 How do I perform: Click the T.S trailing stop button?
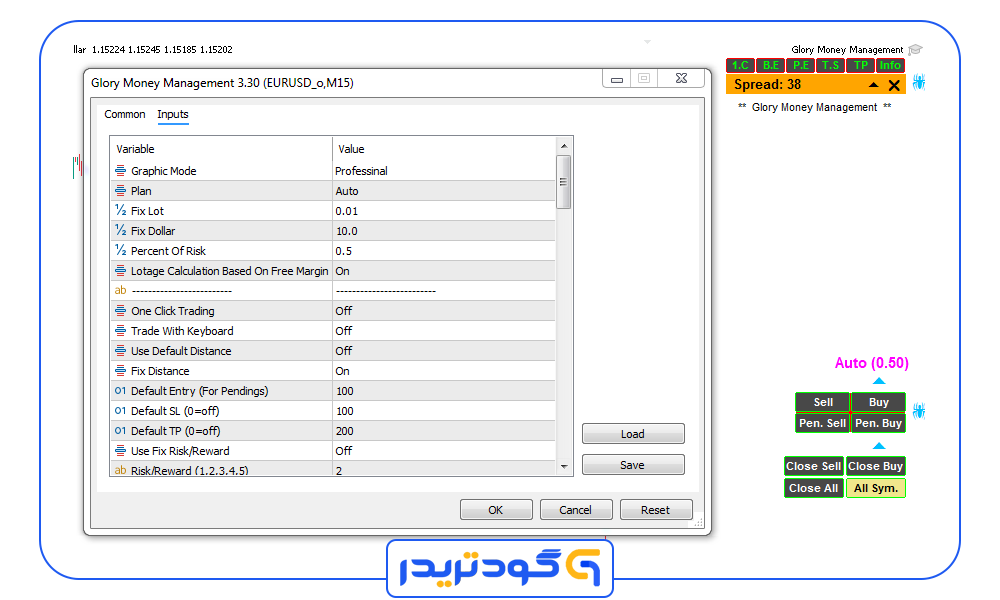pos(830,65)
